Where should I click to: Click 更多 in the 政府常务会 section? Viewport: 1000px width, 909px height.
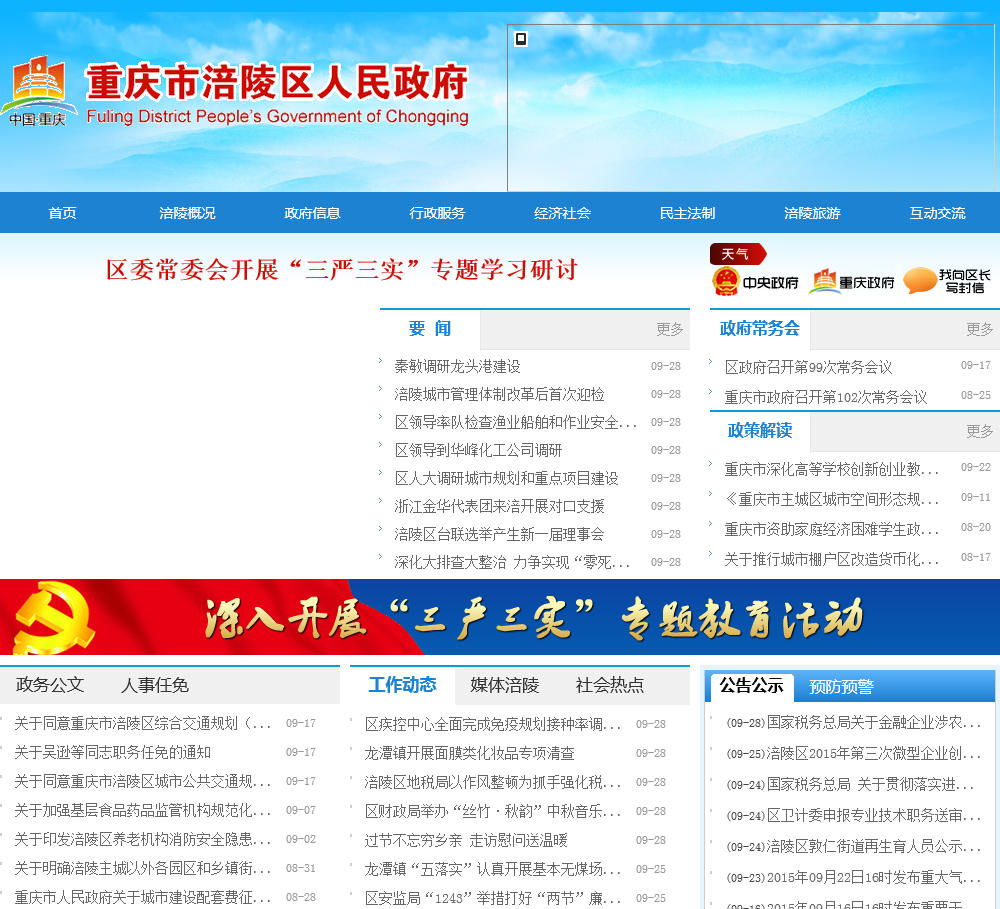coord(979,329)
